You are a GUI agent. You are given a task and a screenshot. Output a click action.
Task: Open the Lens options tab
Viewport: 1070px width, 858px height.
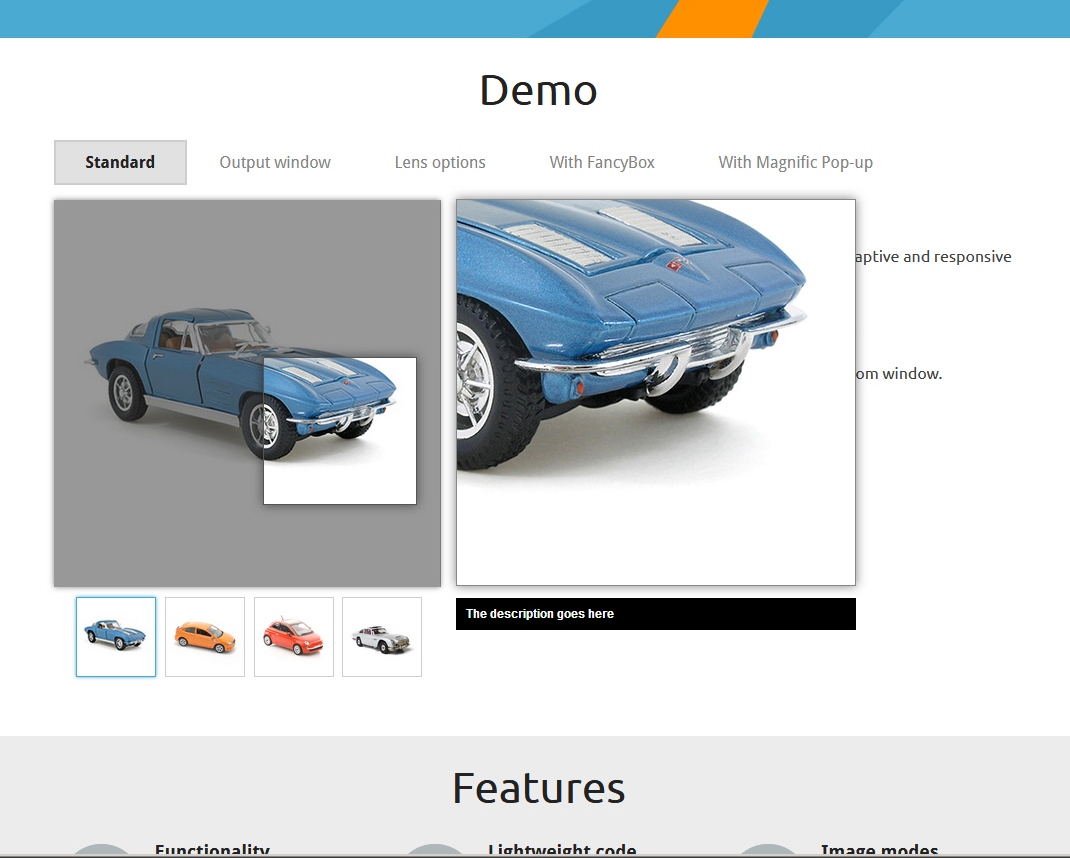440,163
